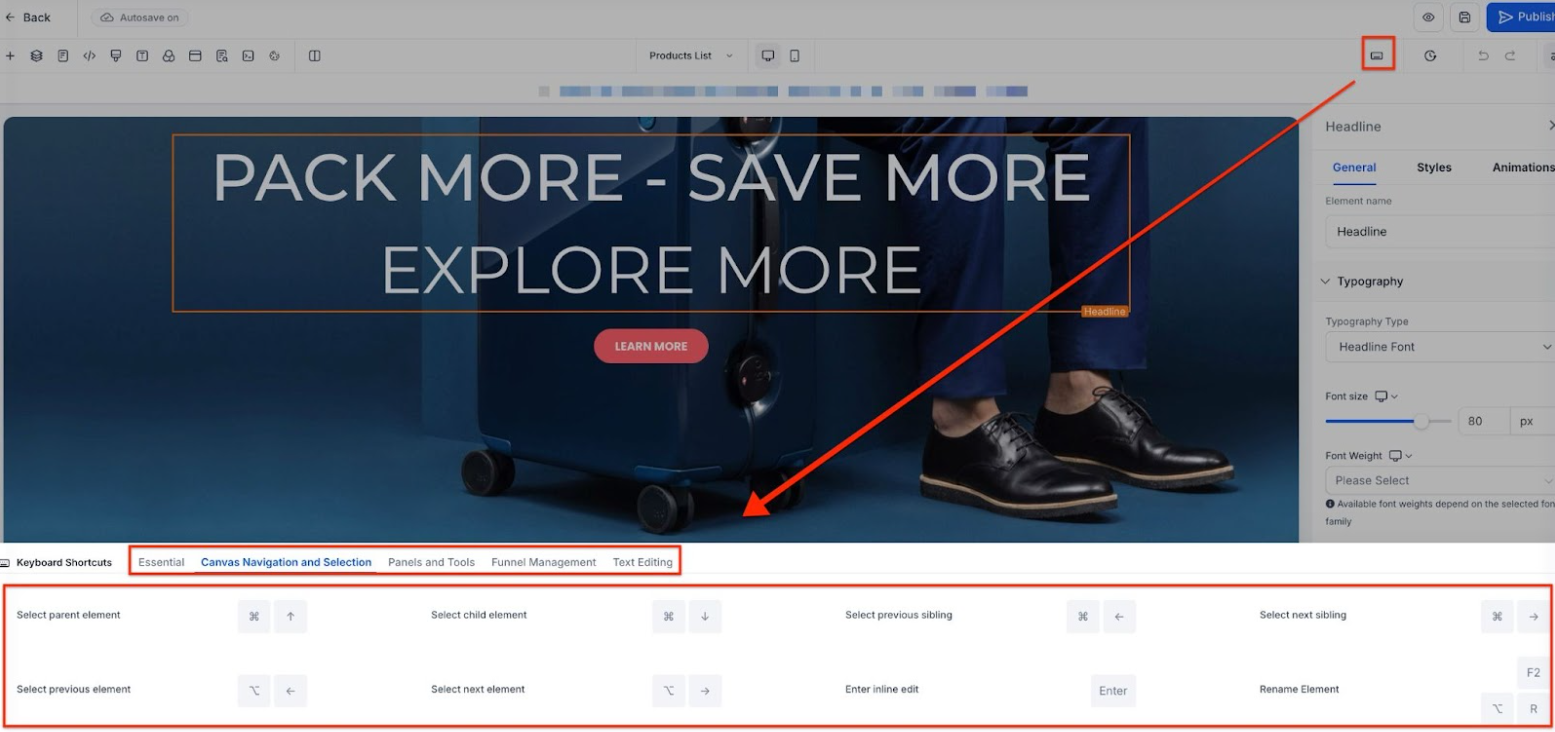This screenshot has height=732, width=1555.
Task: Click the plus icon to add an element
Action: tap(10, 56)
